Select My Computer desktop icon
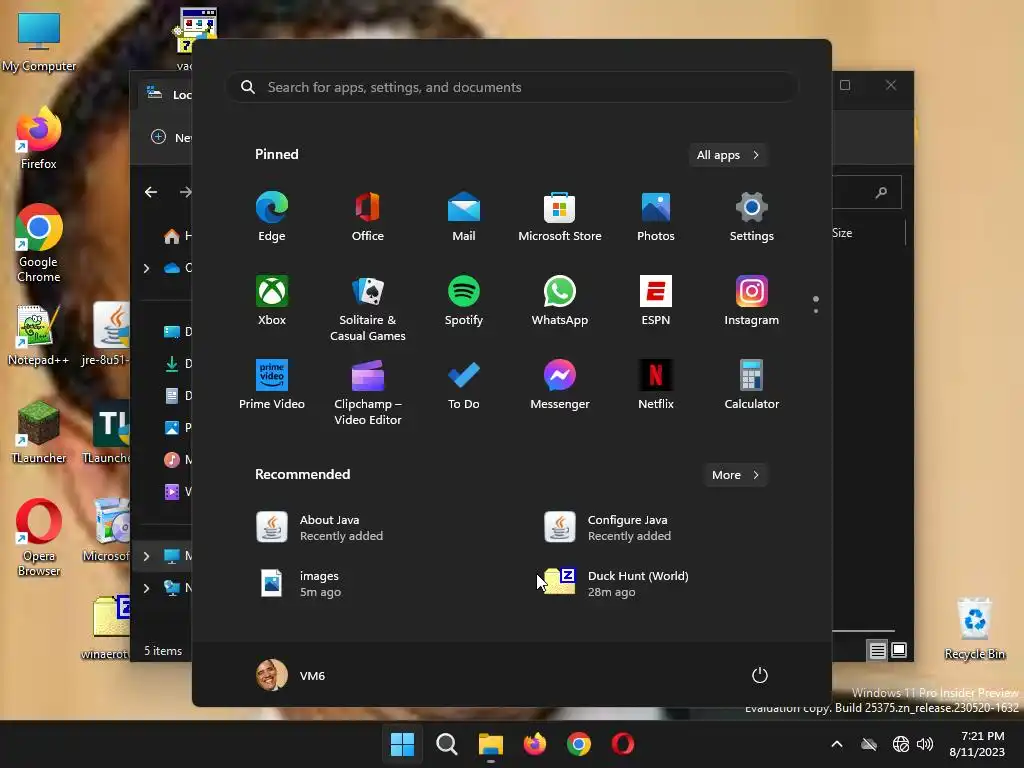 (39, 42)
